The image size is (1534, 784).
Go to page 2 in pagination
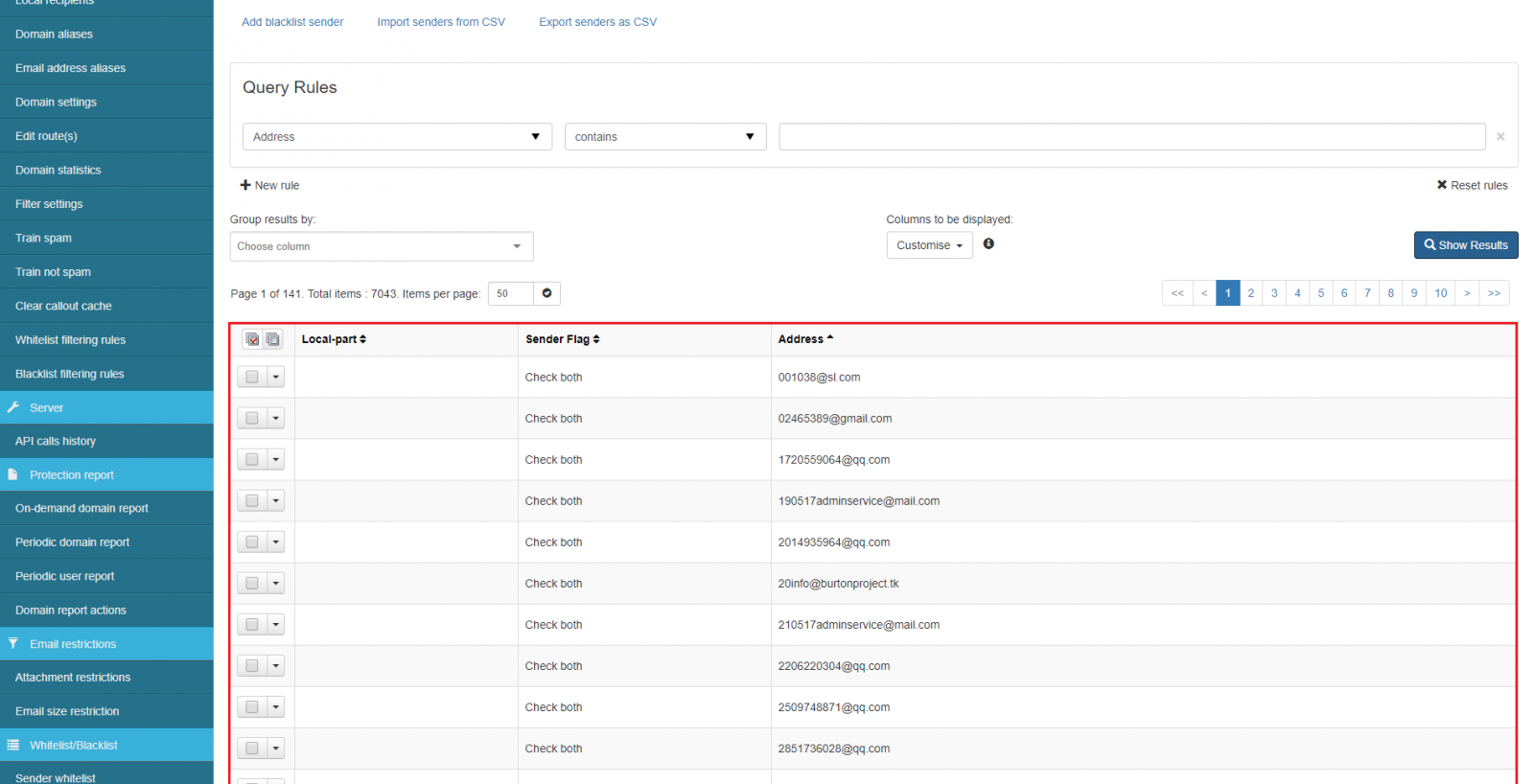(x=1251, y=293)
